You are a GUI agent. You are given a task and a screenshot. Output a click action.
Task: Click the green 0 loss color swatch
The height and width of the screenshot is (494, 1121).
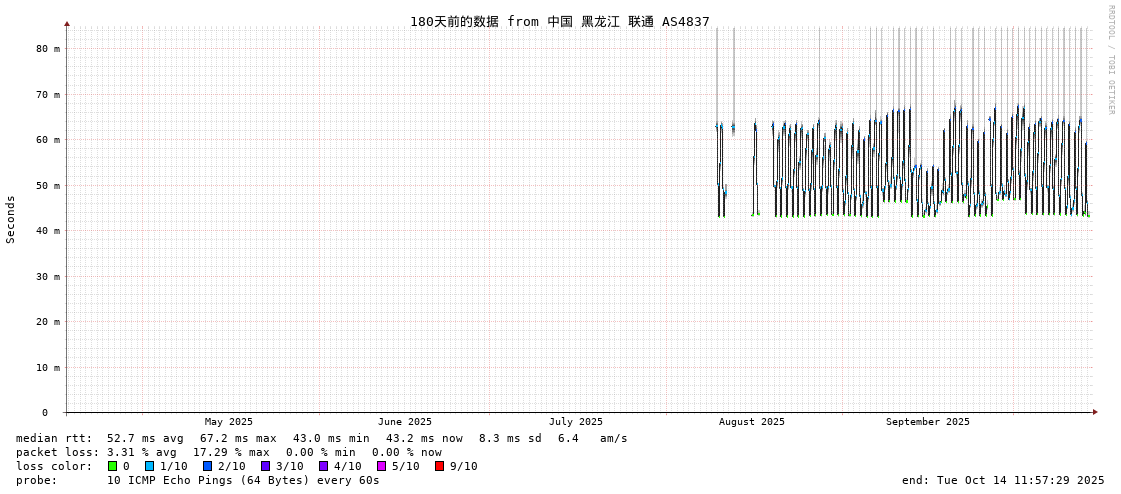113,466
